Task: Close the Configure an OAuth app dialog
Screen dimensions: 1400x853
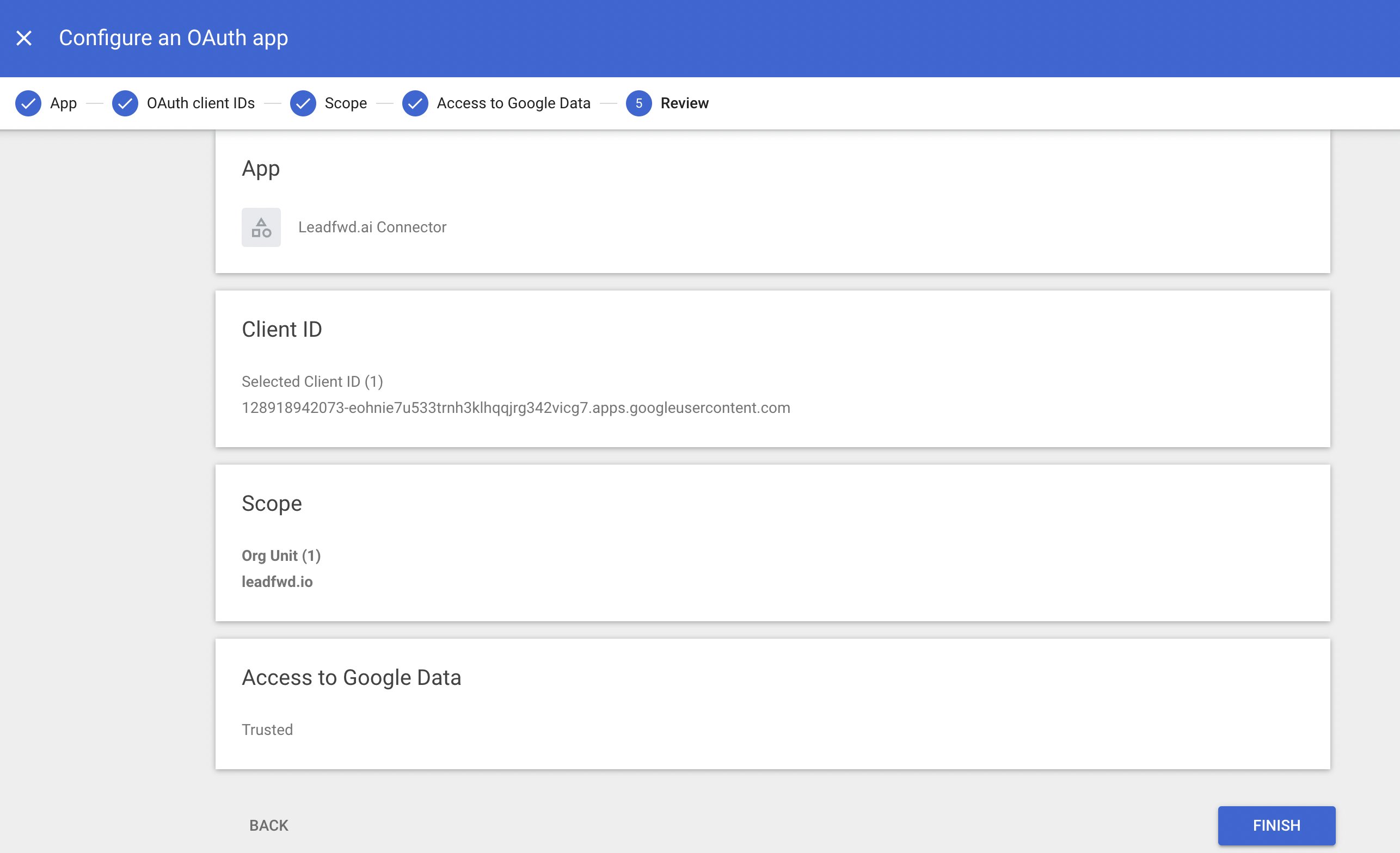Action: [24, 38]
